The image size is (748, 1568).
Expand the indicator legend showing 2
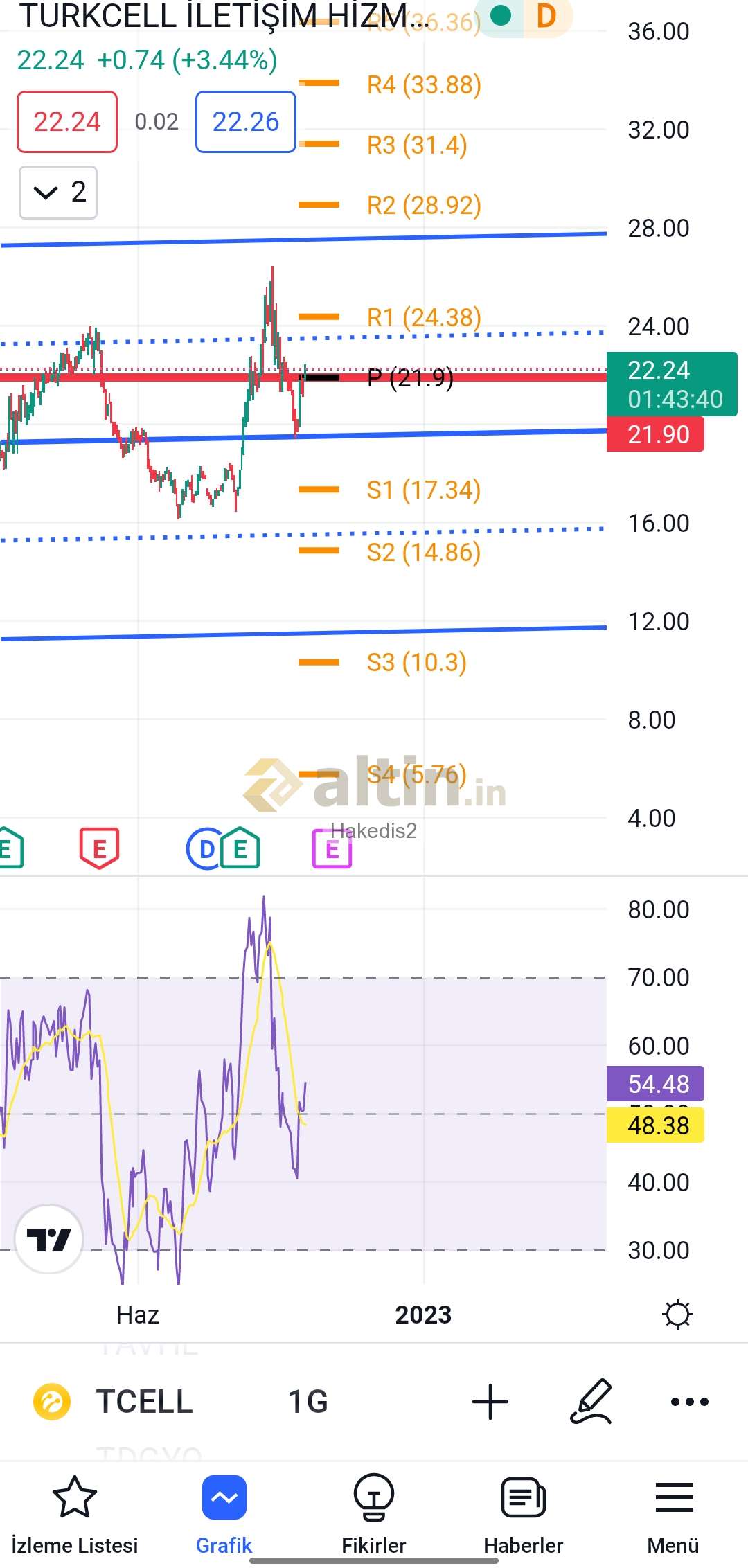tap(58, 192)
